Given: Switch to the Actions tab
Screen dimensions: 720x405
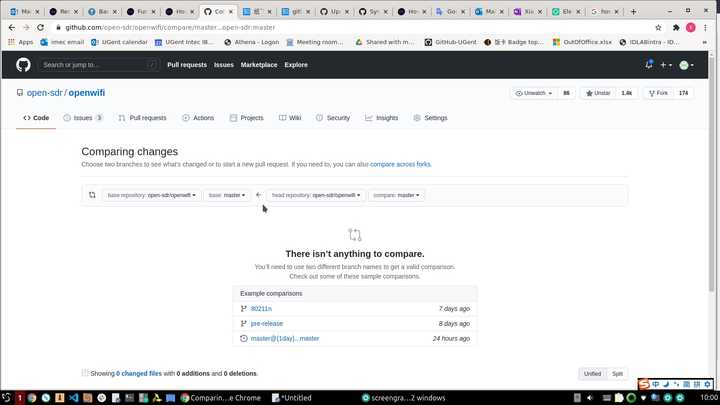Looking at the screenshot, I should [198, 118].
